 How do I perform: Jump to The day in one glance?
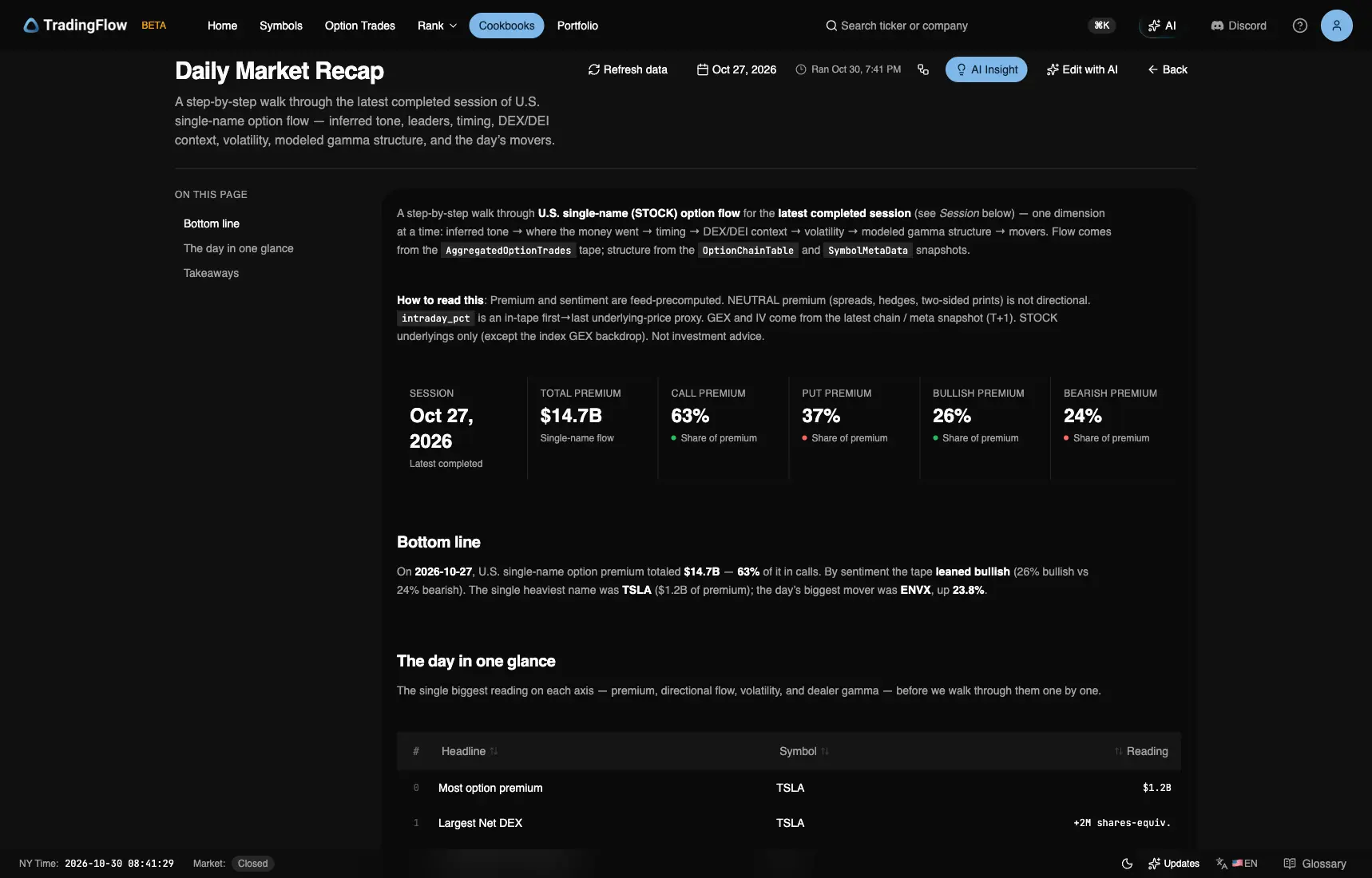click(239, 248)
